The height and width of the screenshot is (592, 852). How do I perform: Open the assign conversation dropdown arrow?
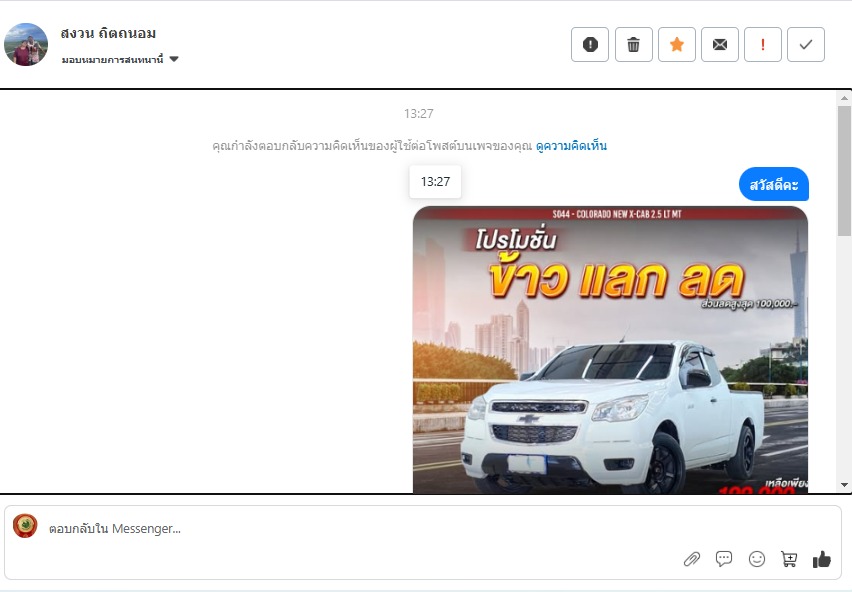tap(174, 59)
